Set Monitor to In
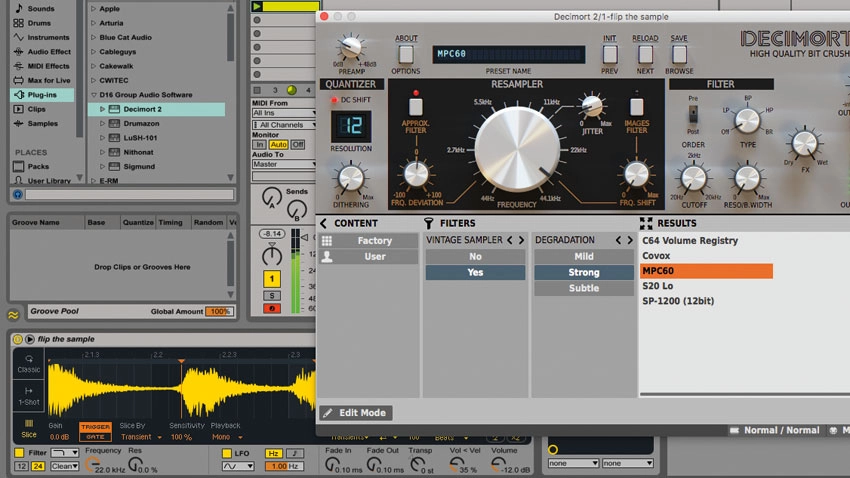The width and height of the screenshot is (850, 478). [259, 145]
